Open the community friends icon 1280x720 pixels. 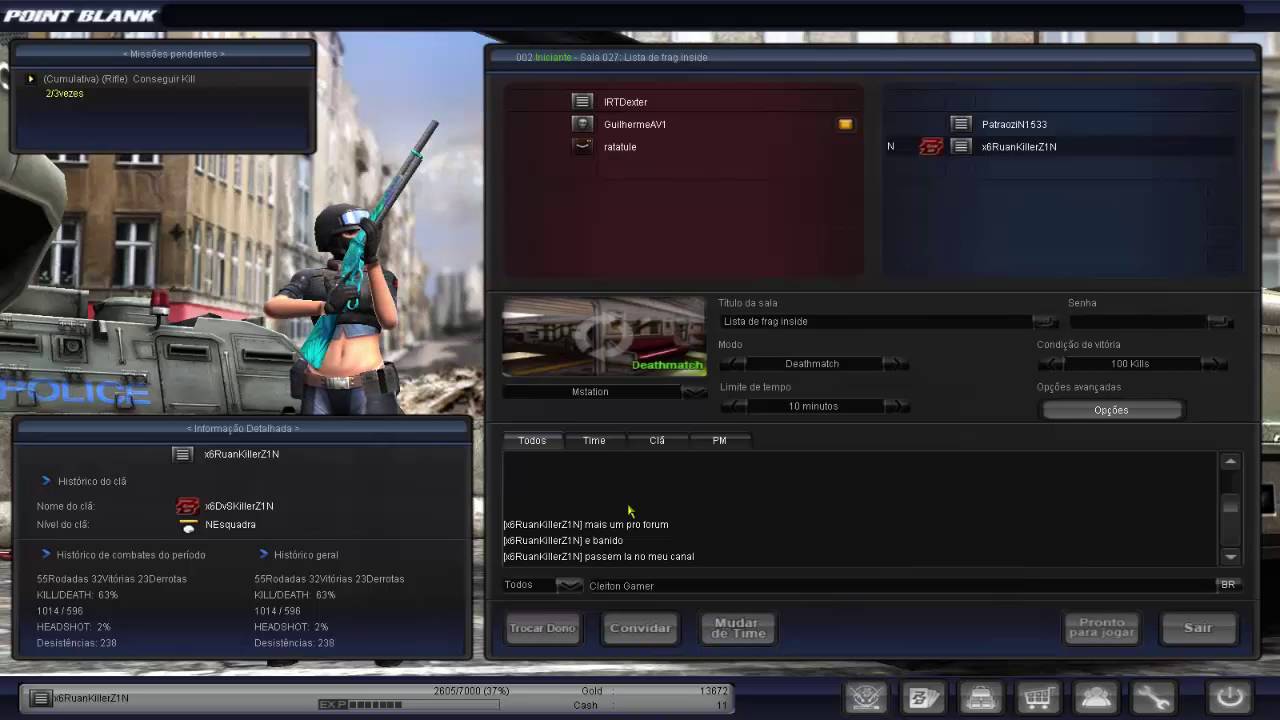[1094, 697]
